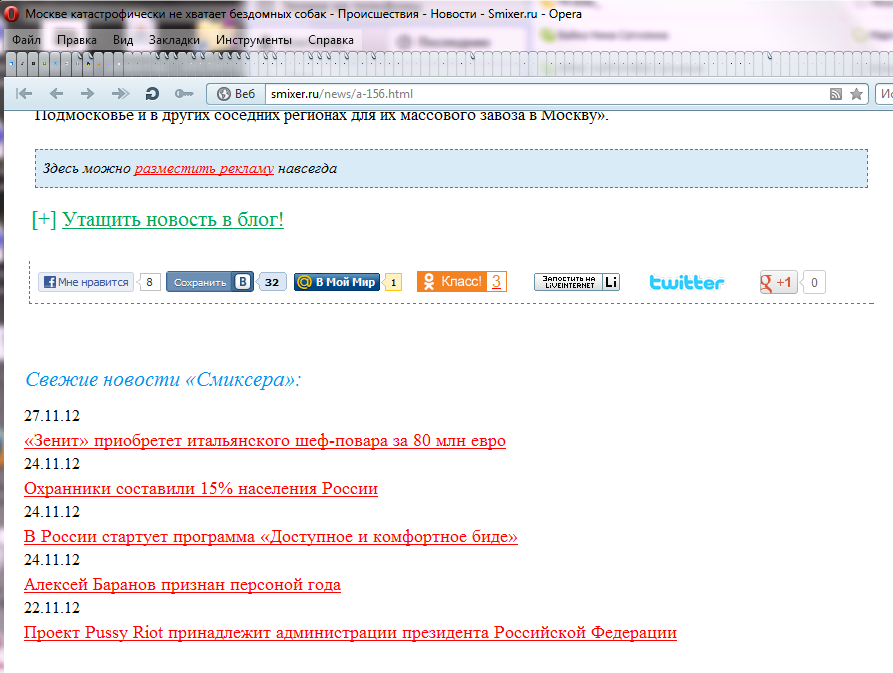
Task: Click the Веб globe badge in address bar
Action: point(236,94)
